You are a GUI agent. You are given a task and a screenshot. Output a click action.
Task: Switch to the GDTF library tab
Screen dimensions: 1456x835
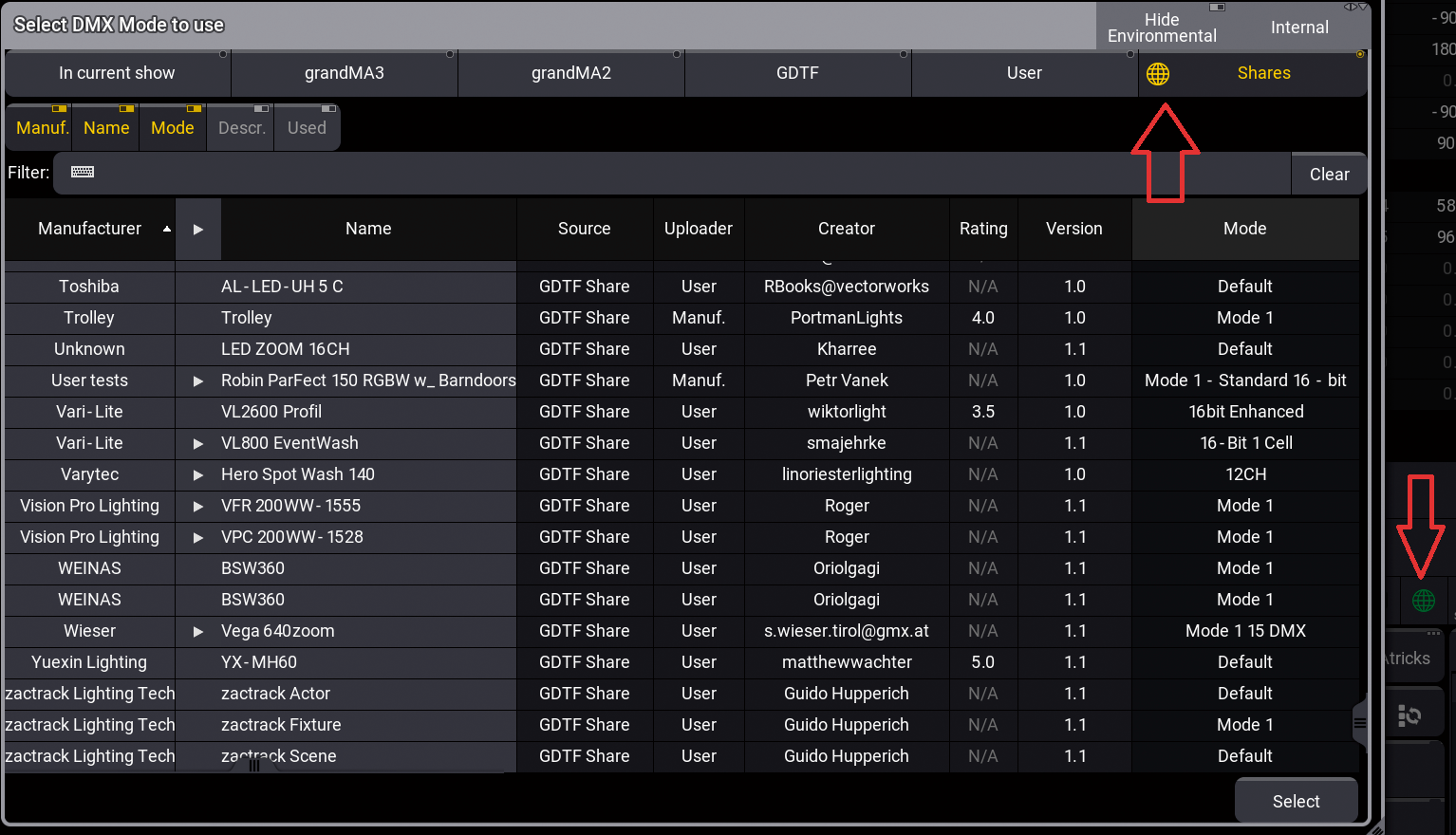797,73
